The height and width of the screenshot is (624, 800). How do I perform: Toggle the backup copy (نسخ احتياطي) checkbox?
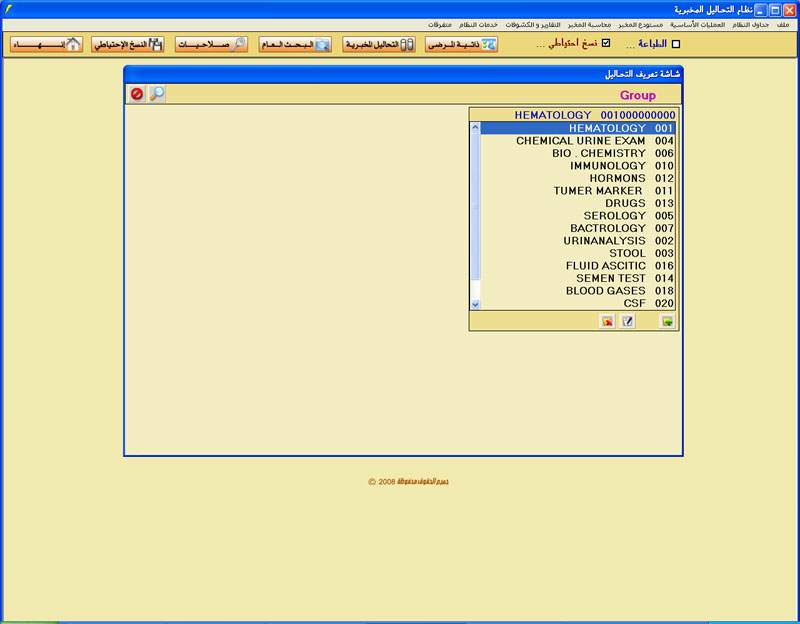tap(605, 44)
